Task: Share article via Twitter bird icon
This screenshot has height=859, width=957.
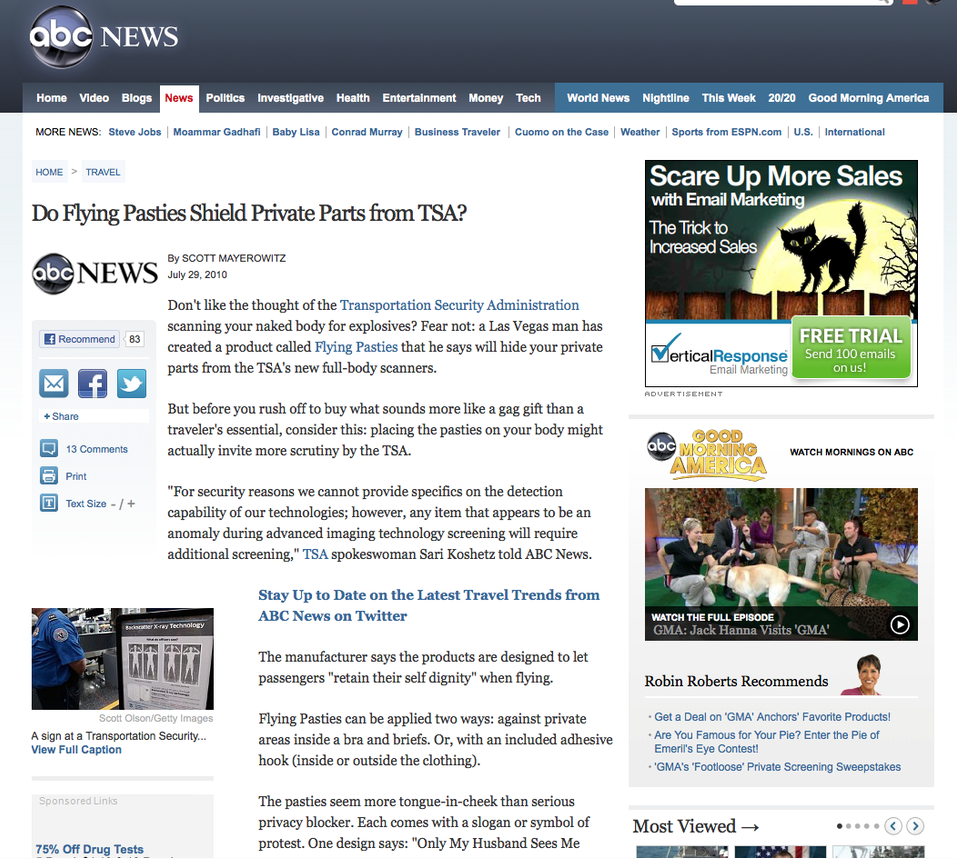Action: (x=131, y=384)
